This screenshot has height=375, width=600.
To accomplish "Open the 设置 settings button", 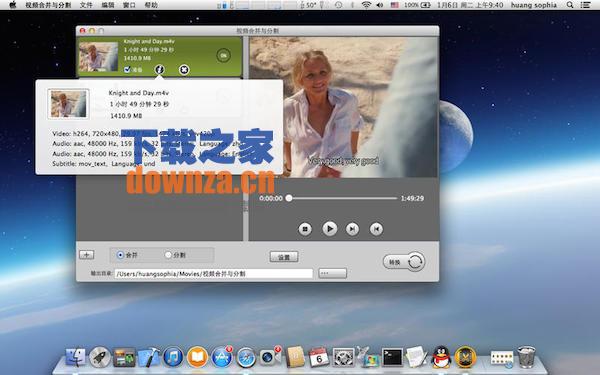I will [284, 257].
